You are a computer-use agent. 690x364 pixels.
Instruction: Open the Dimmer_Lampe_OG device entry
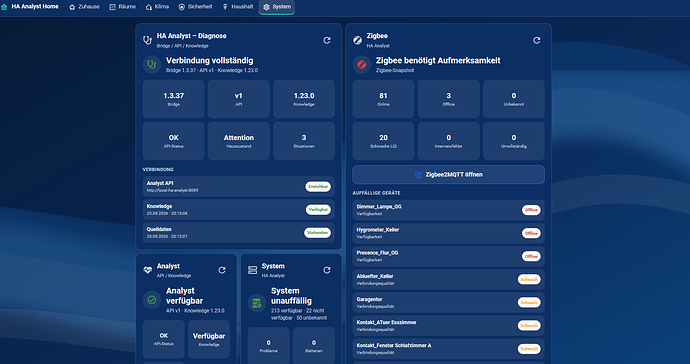[448, 210]
